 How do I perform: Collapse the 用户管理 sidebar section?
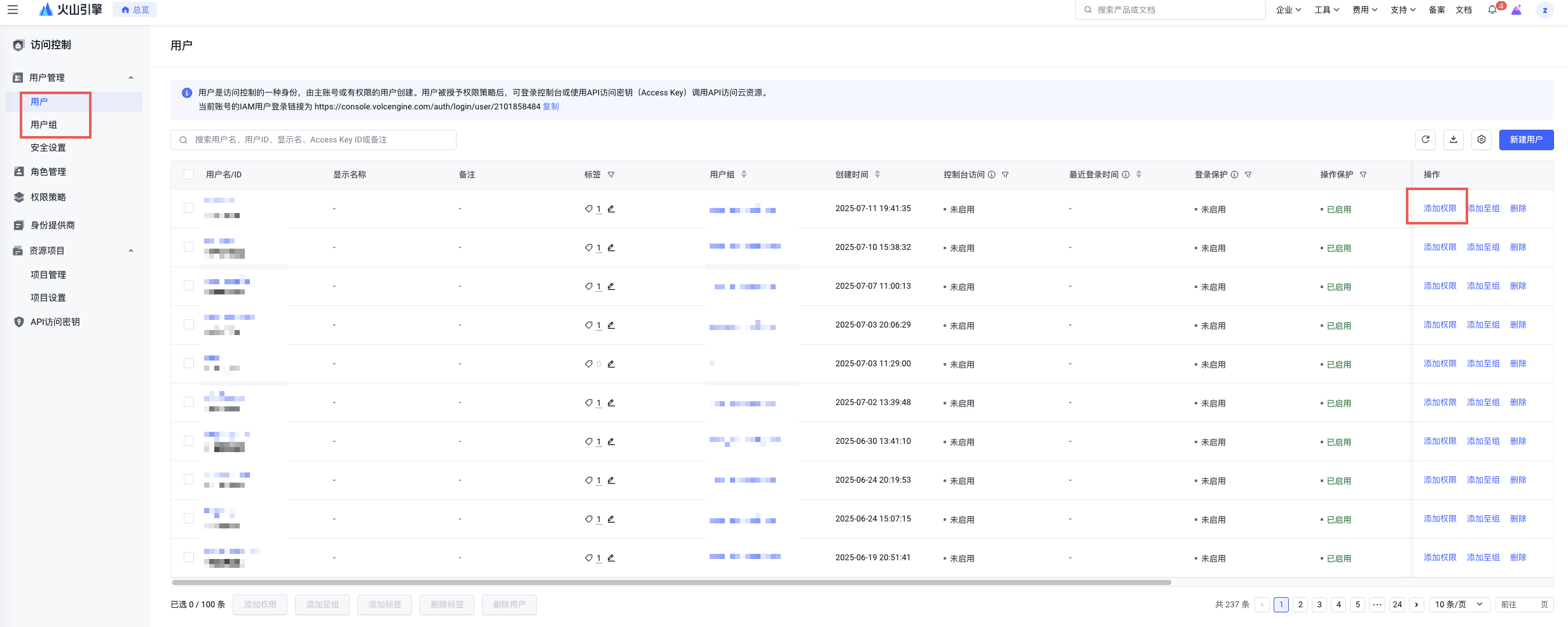click(131, 78)
